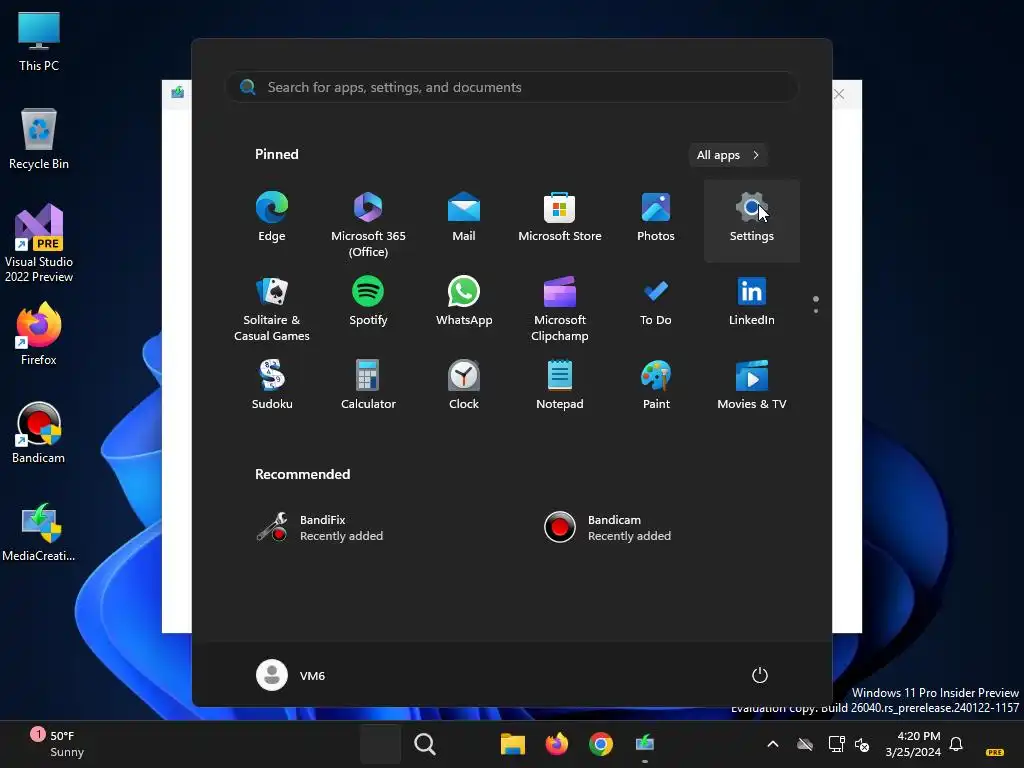The width and height of the screenshot is (1024, 768).
Task: Open File Explorer from the taskbar
Action: [513, 744]
